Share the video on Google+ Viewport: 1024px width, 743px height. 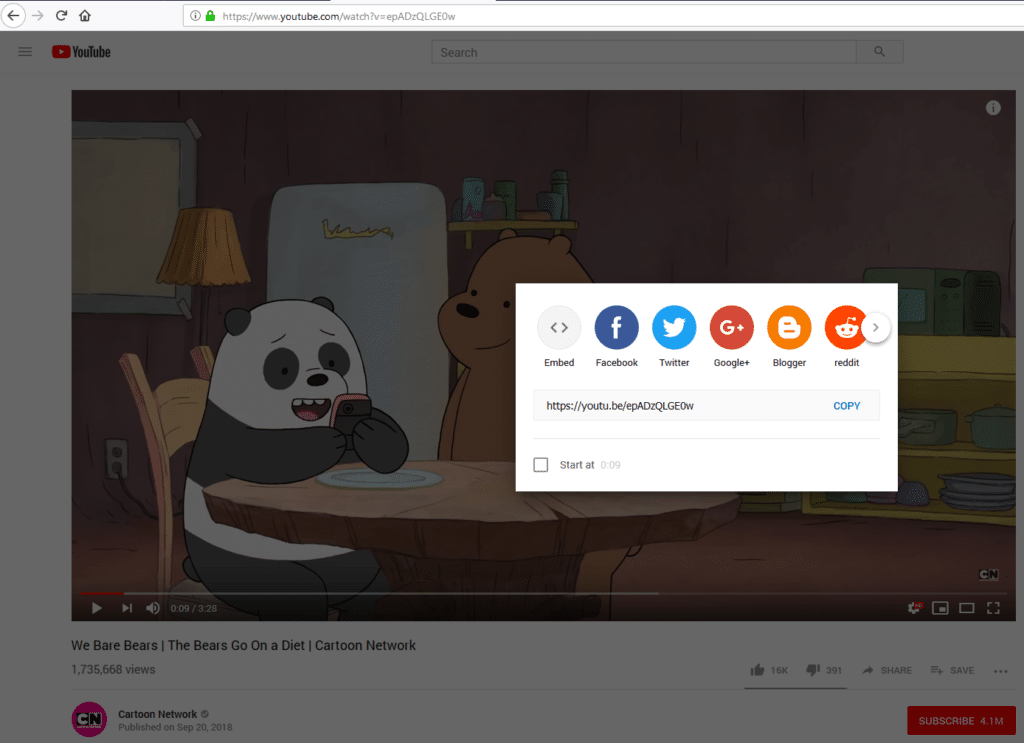731,327
